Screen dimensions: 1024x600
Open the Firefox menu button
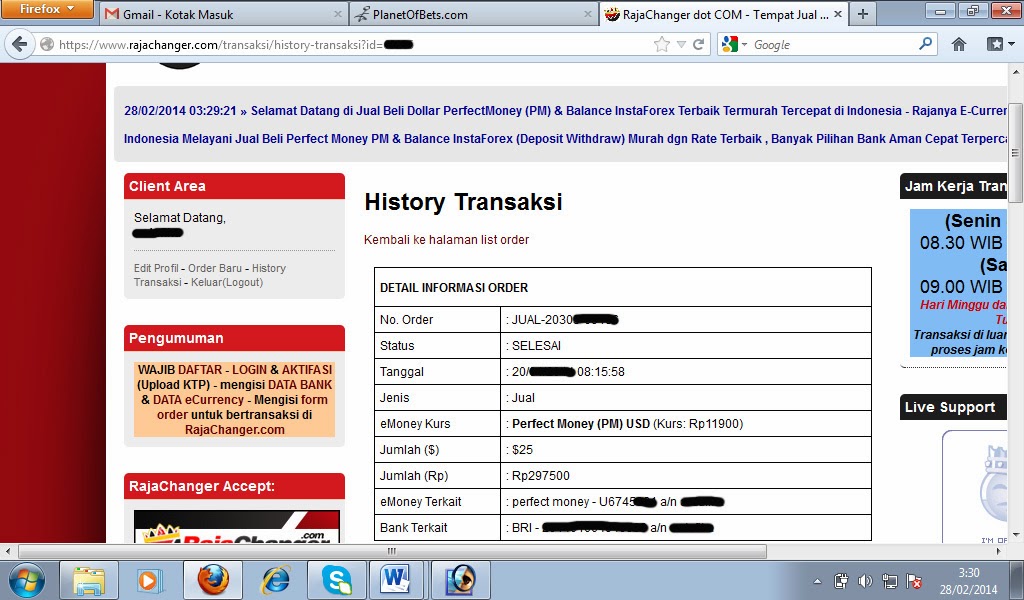coord(47,9)
